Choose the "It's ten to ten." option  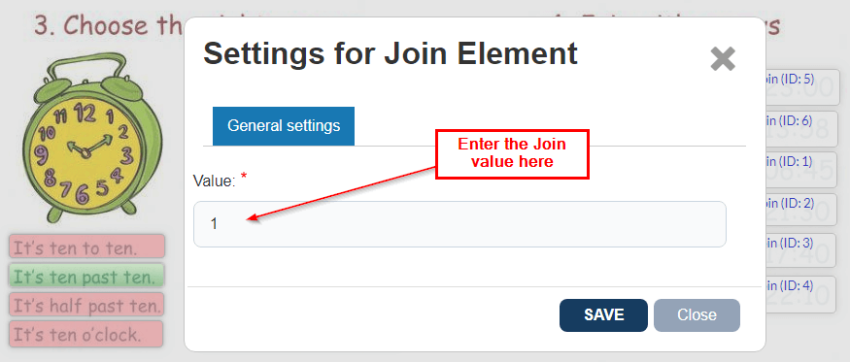point(87,247)
